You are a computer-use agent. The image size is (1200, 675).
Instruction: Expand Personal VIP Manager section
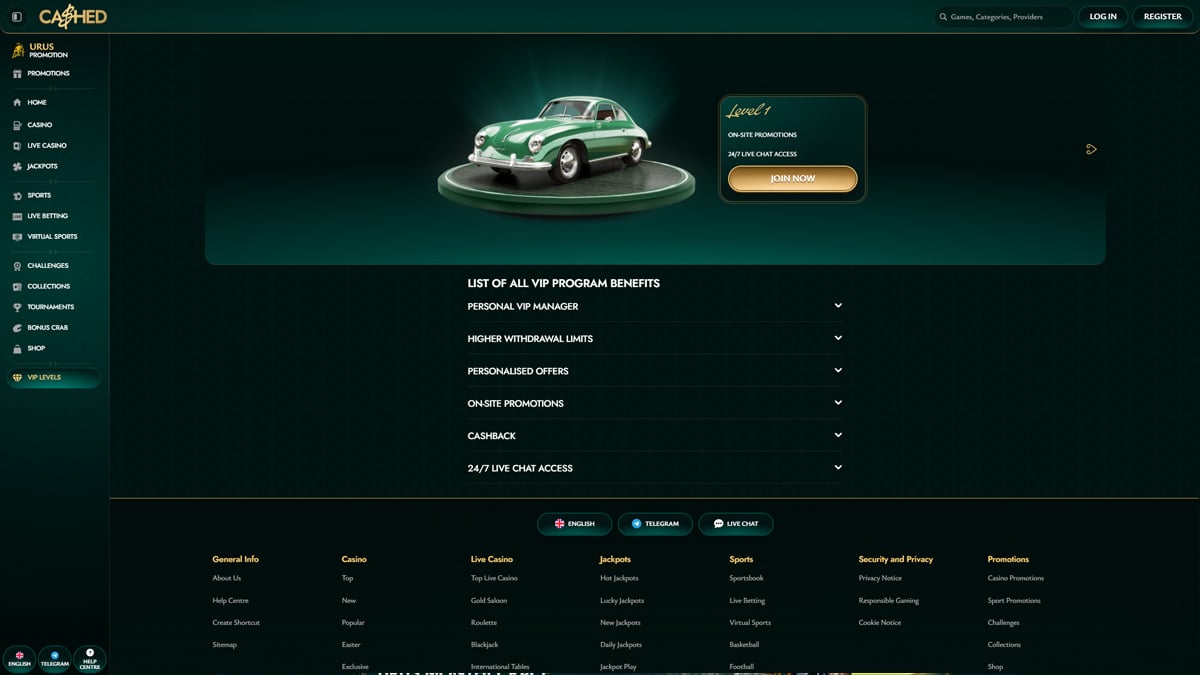[x=838, y=306]
